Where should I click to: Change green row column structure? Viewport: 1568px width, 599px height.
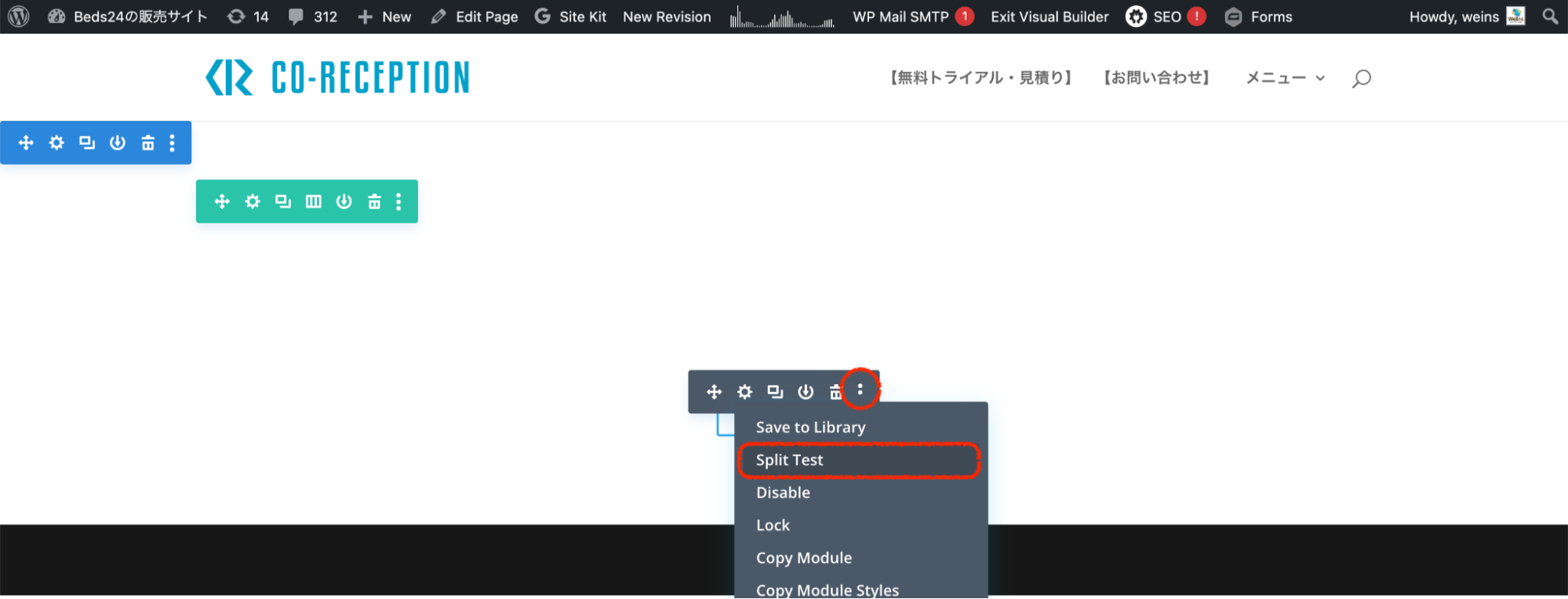point(314,201)
